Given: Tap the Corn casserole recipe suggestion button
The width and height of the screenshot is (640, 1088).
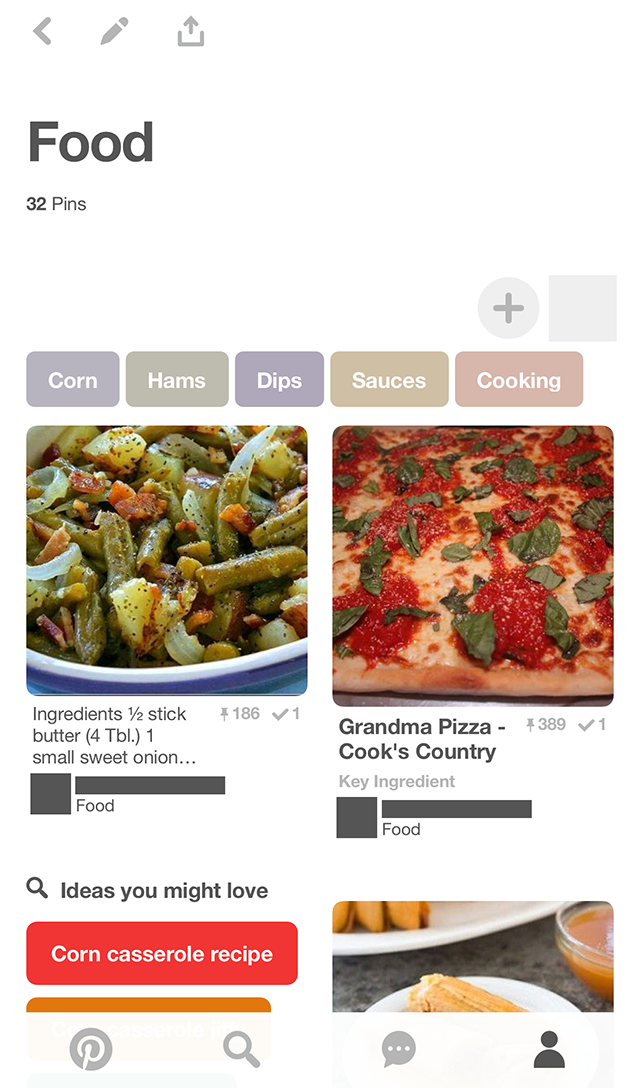Looking at the screenshot, I should 161,953.
